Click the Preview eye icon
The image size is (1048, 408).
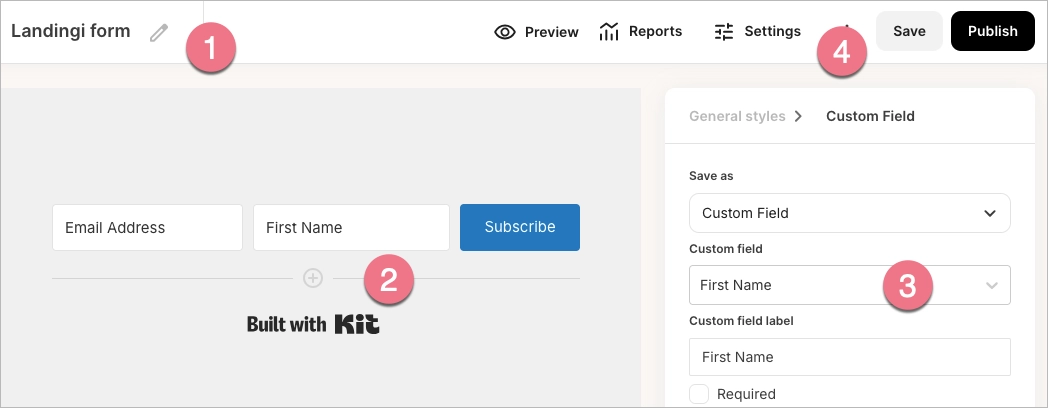(x=505, y=32)
